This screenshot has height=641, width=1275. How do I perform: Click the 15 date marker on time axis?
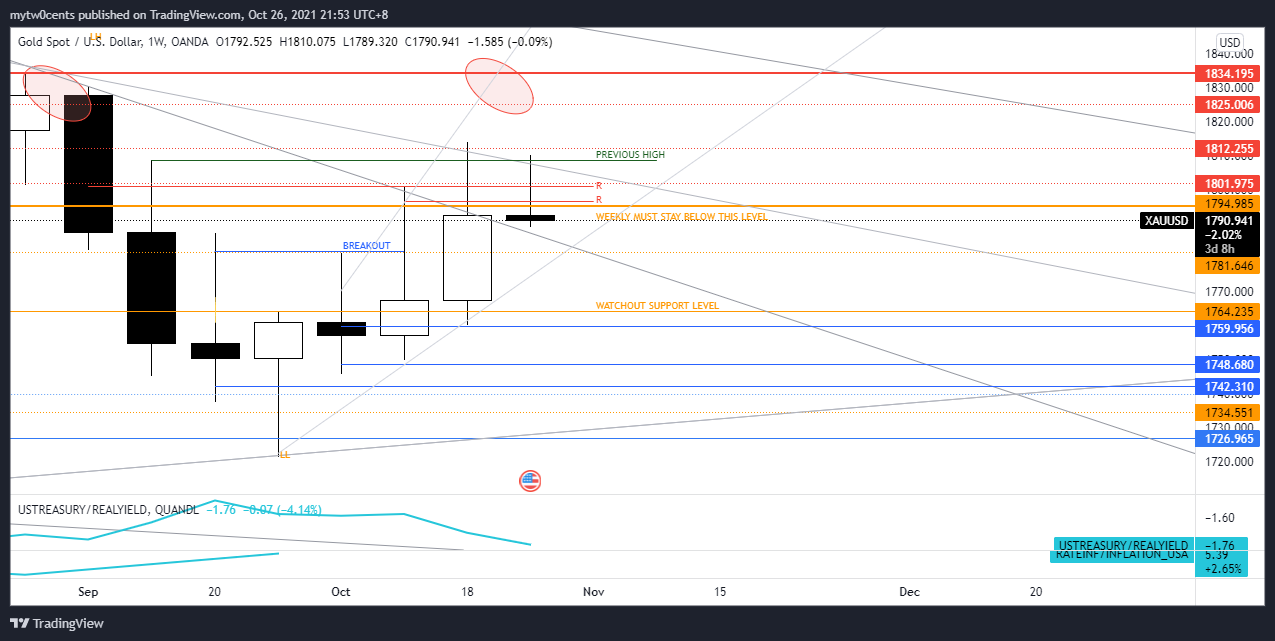click(720, 592)
